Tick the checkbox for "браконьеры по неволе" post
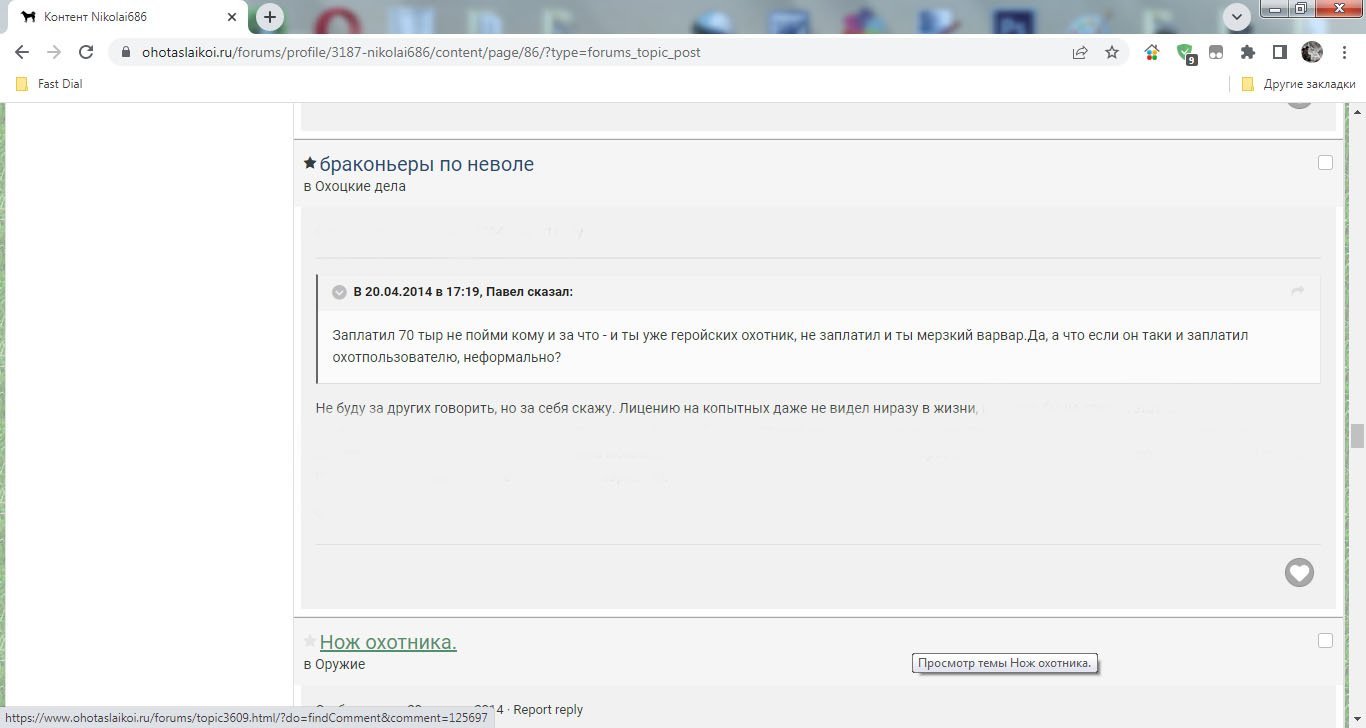This screenshot has width=1366, height=728. point(1325,163)
